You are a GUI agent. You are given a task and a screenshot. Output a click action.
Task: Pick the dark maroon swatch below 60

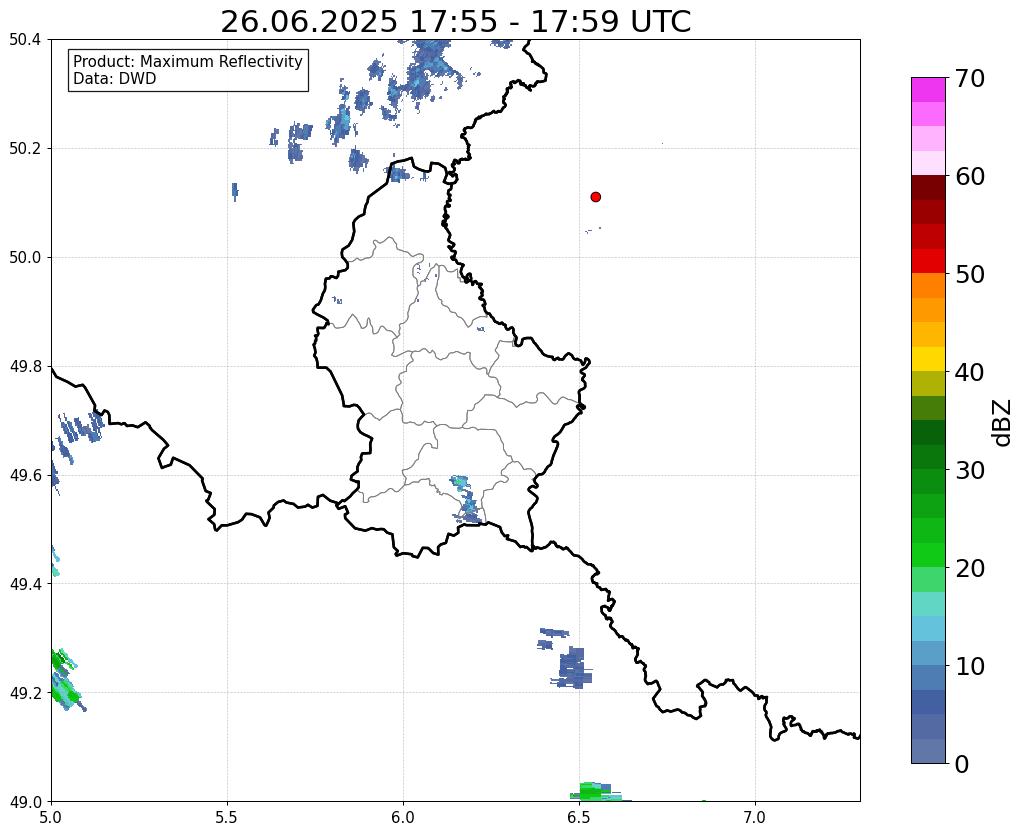[928, 188]
